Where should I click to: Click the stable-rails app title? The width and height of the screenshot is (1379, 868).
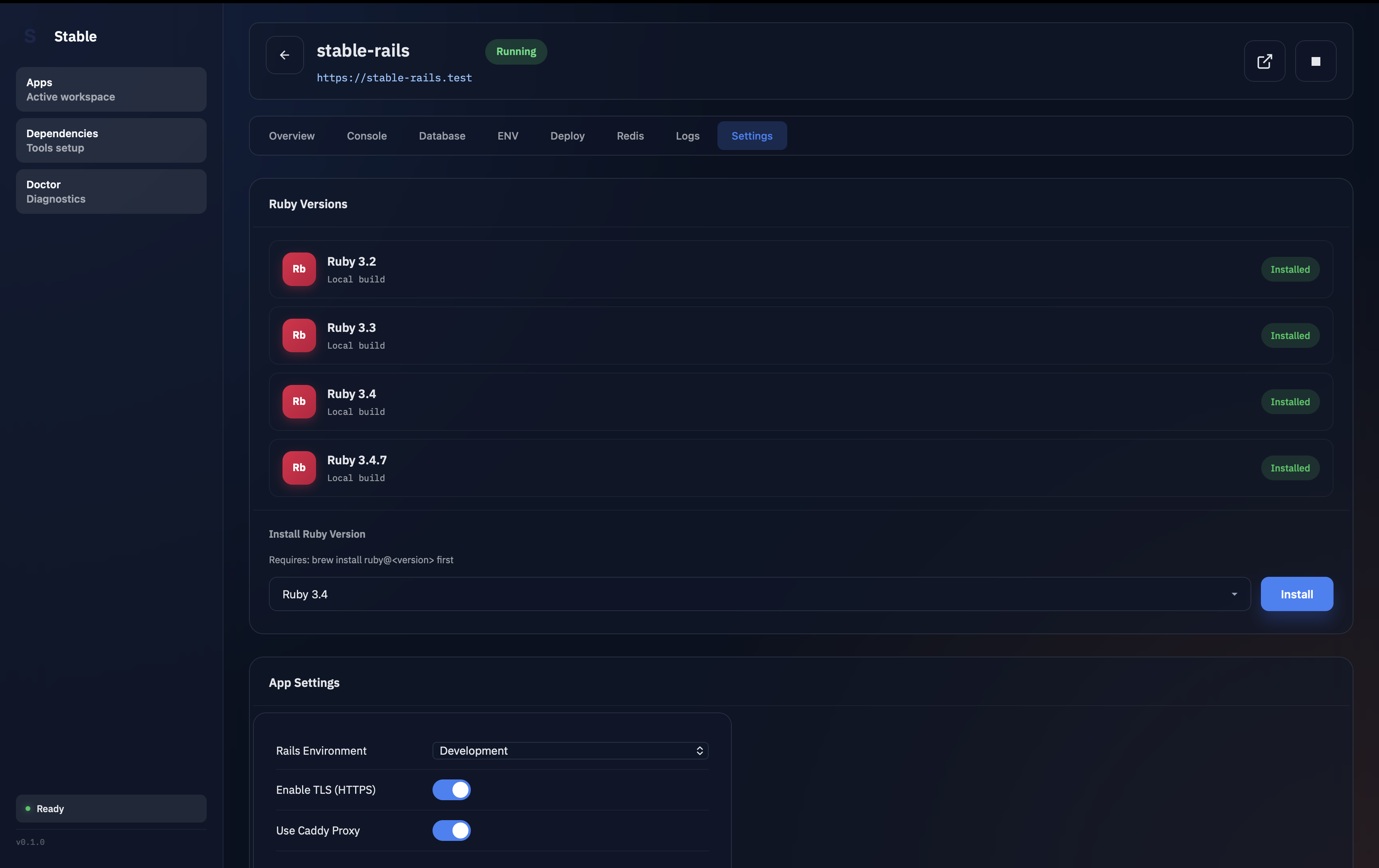point(363,50)
